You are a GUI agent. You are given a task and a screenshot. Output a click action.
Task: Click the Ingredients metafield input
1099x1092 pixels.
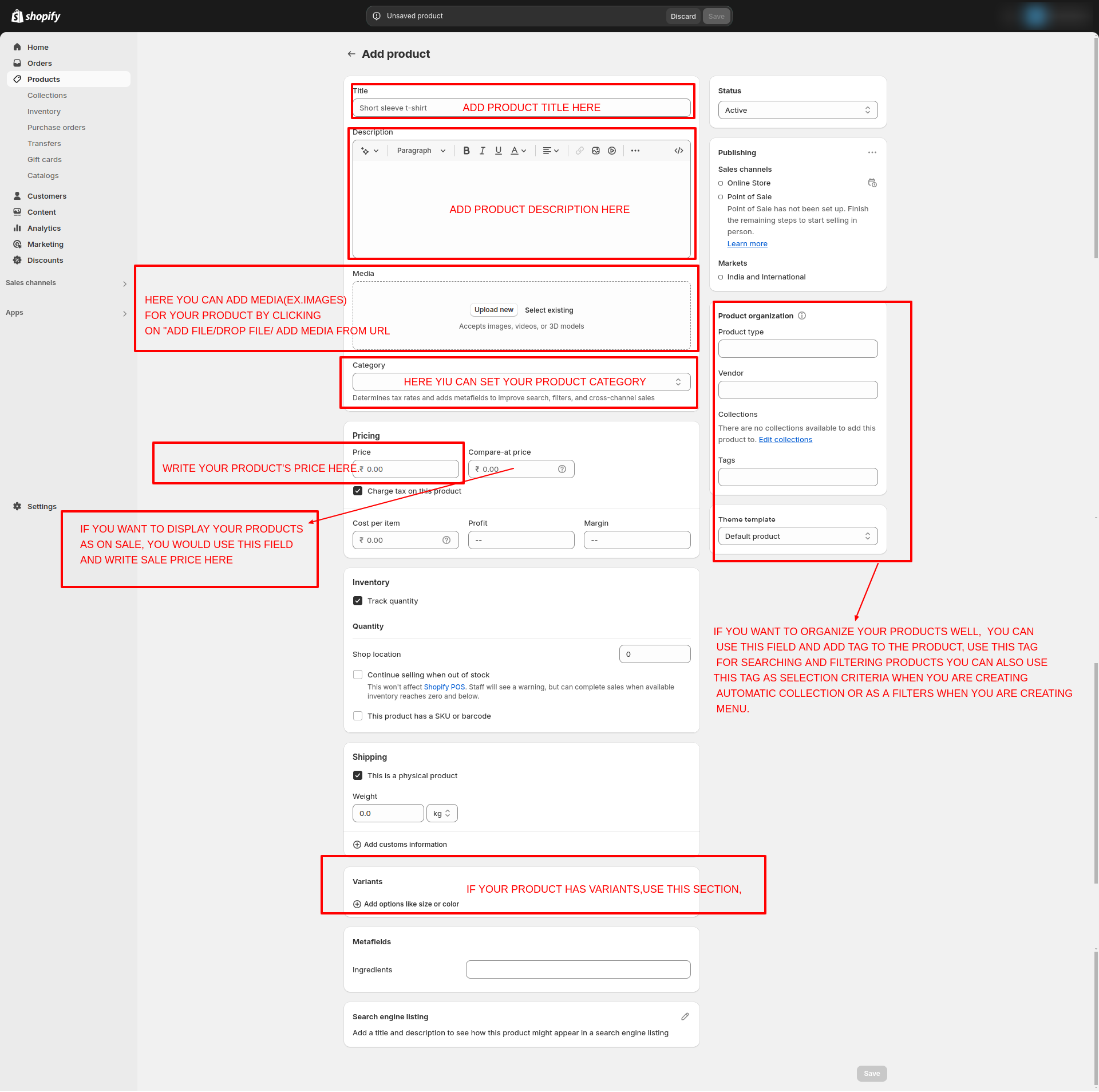[x=578, y=969]
